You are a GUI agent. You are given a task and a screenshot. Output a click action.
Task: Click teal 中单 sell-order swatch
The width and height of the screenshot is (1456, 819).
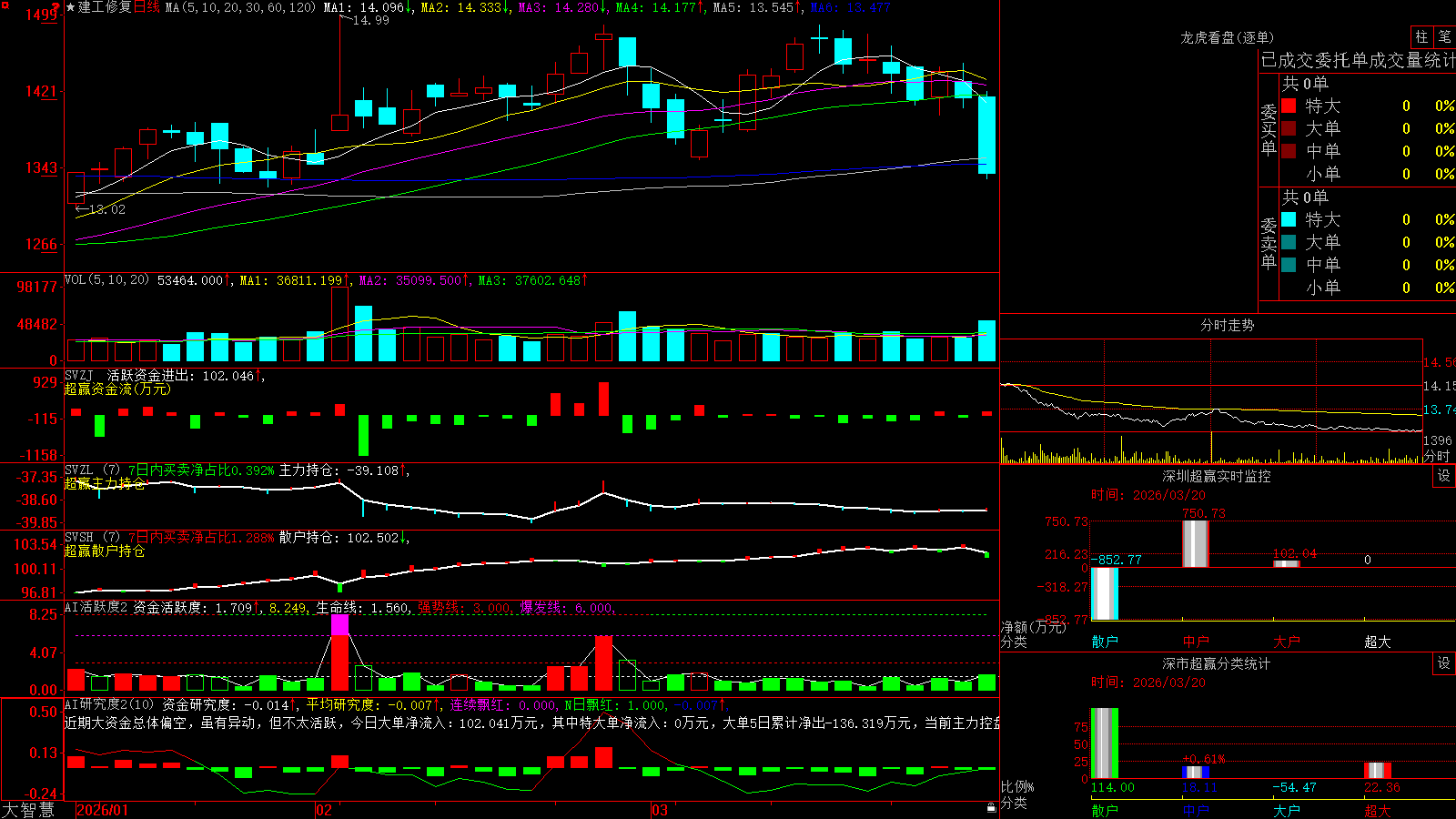(x=1289, y=265)
